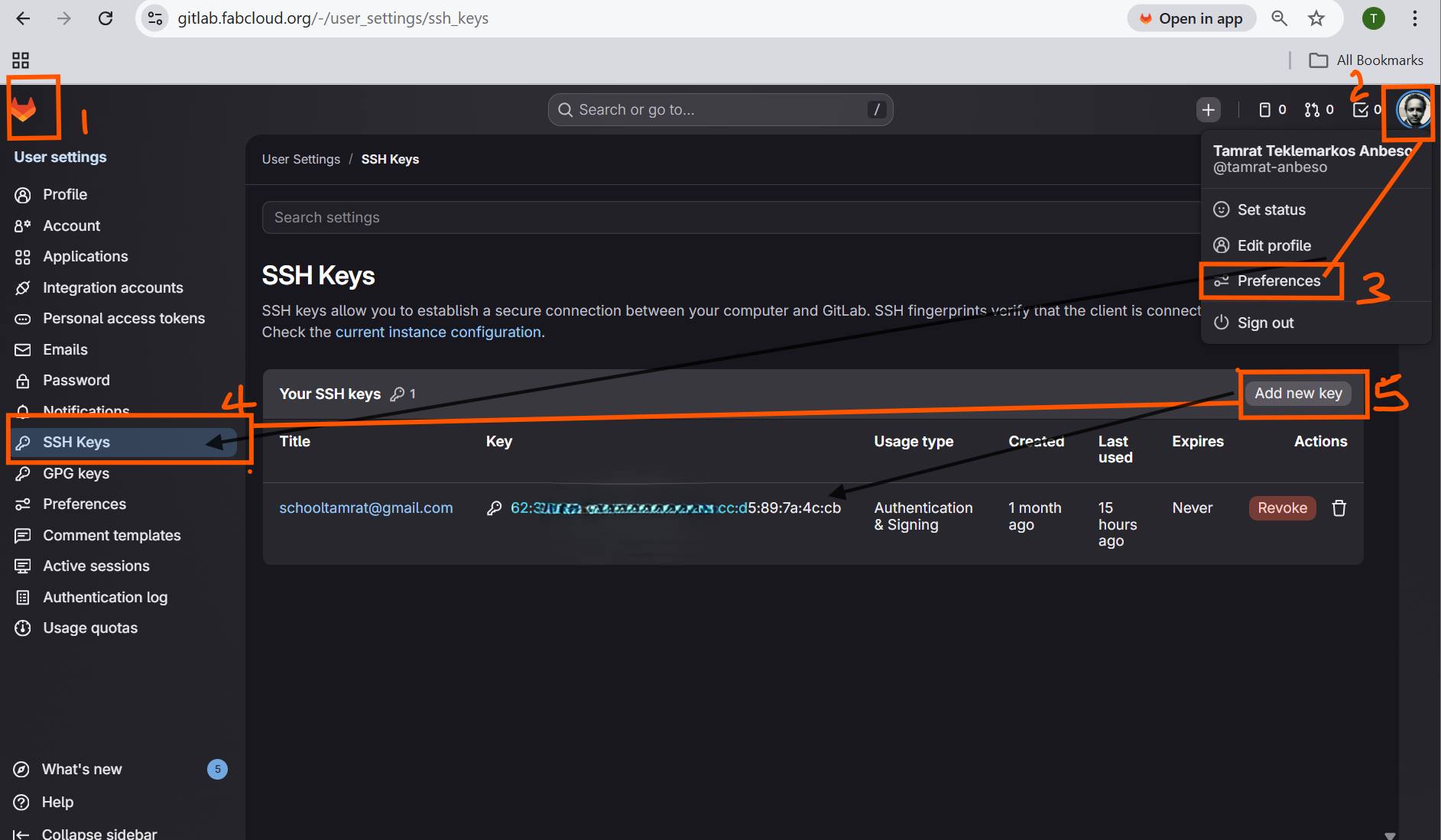Click the GitLab logo home icon

[x=24, y=109]
